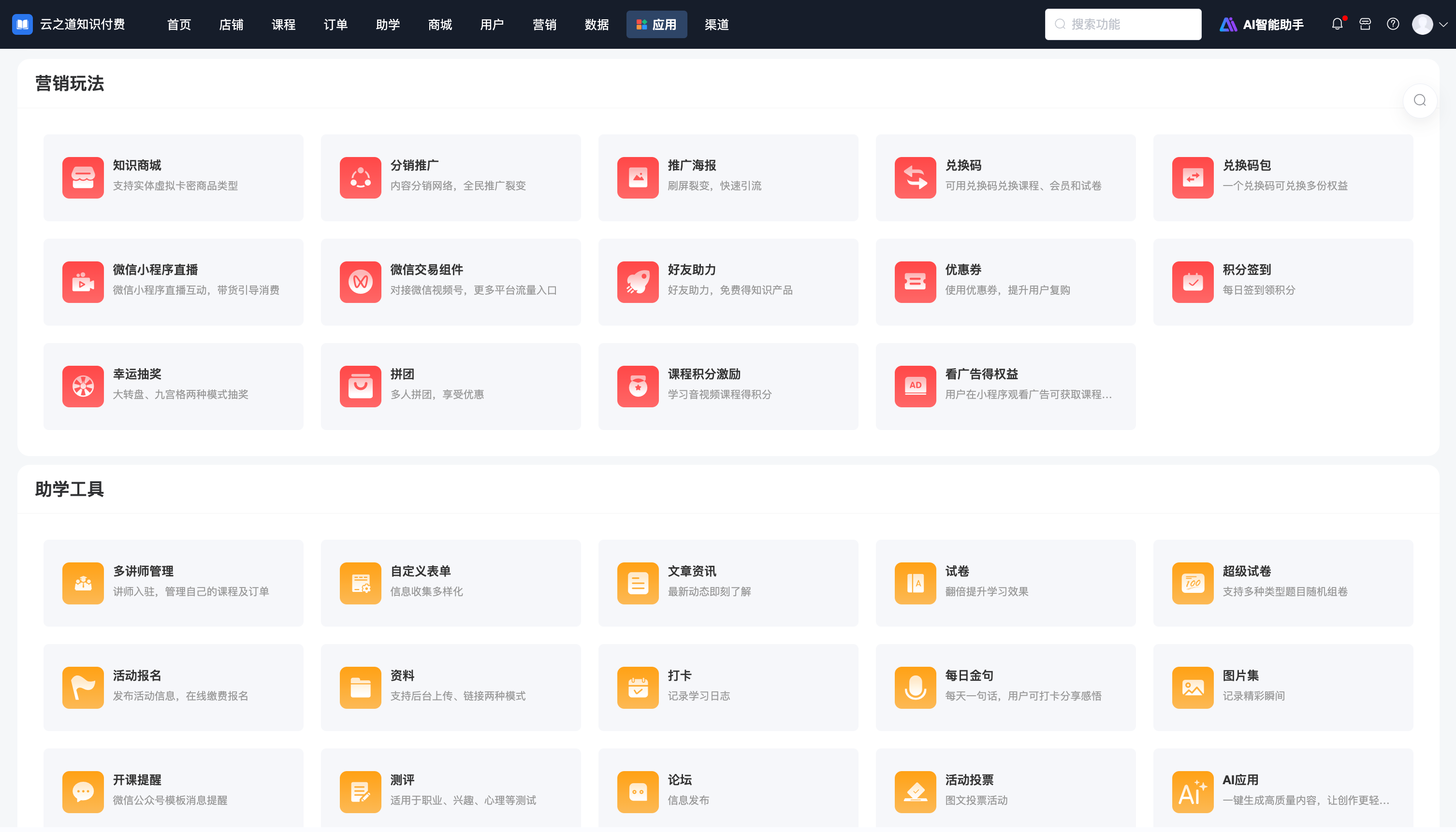Image resolution: width=1456 pixels, height=832 pixels.
Task: Click the 测评 assessment icon
Action: pyautogui.click(x=360, y=792)
